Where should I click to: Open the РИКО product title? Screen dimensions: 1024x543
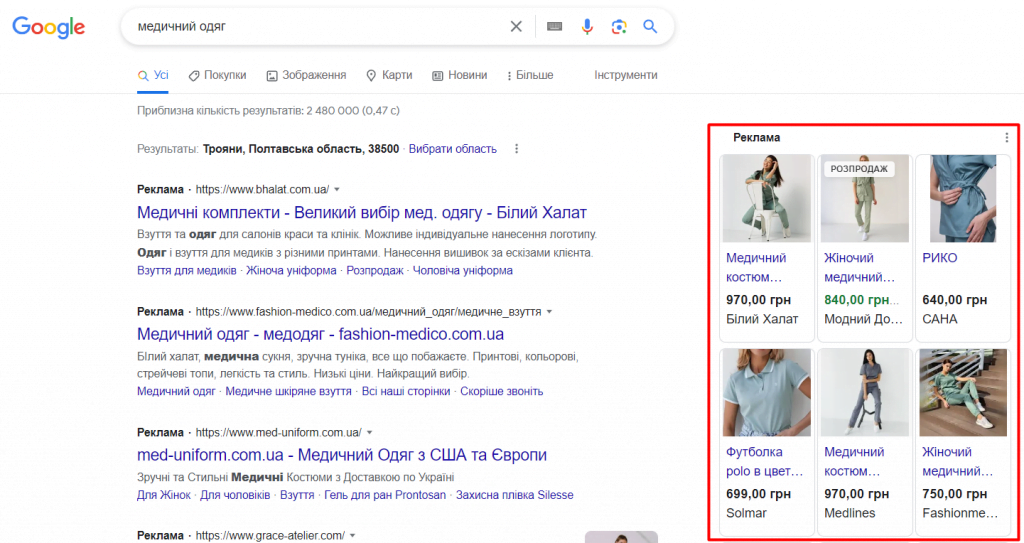[x=940, y=258]
